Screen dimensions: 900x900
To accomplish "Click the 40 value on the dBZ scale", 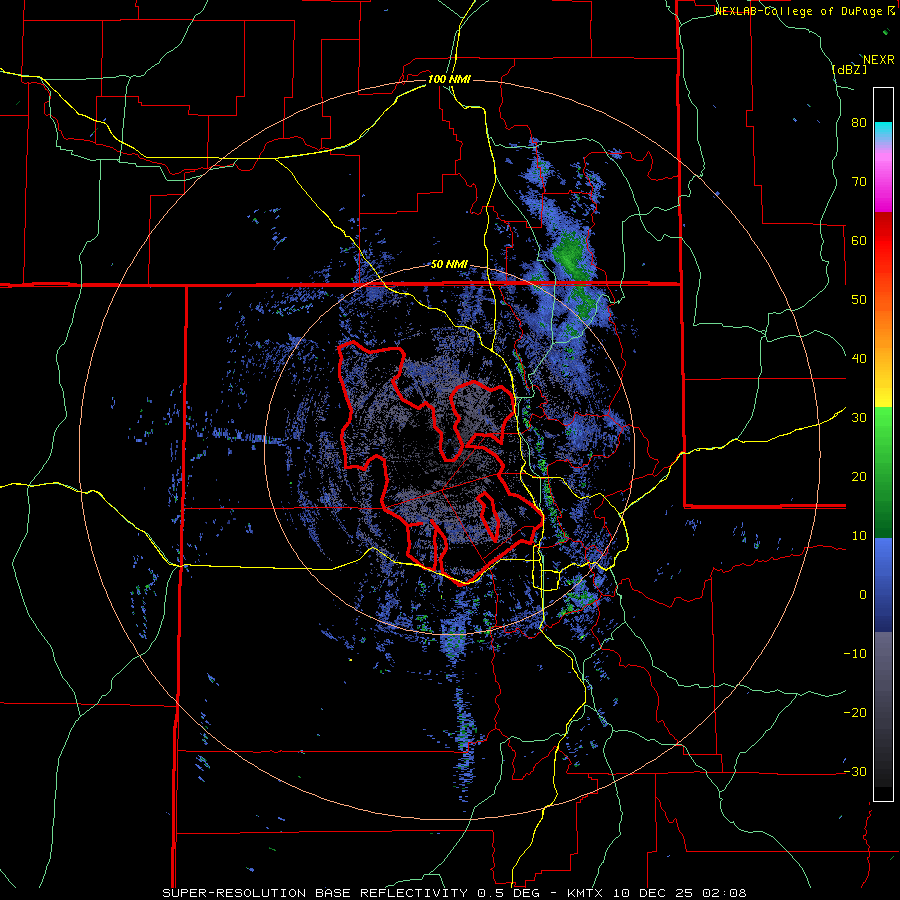I will point(859,359).
